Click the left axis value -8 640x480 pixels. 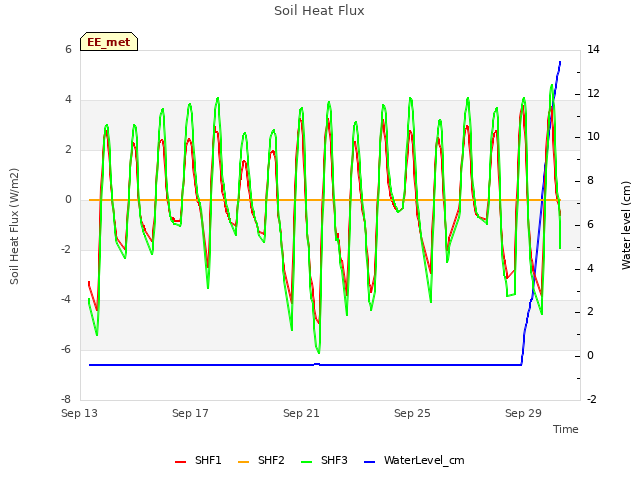[66, 399]
